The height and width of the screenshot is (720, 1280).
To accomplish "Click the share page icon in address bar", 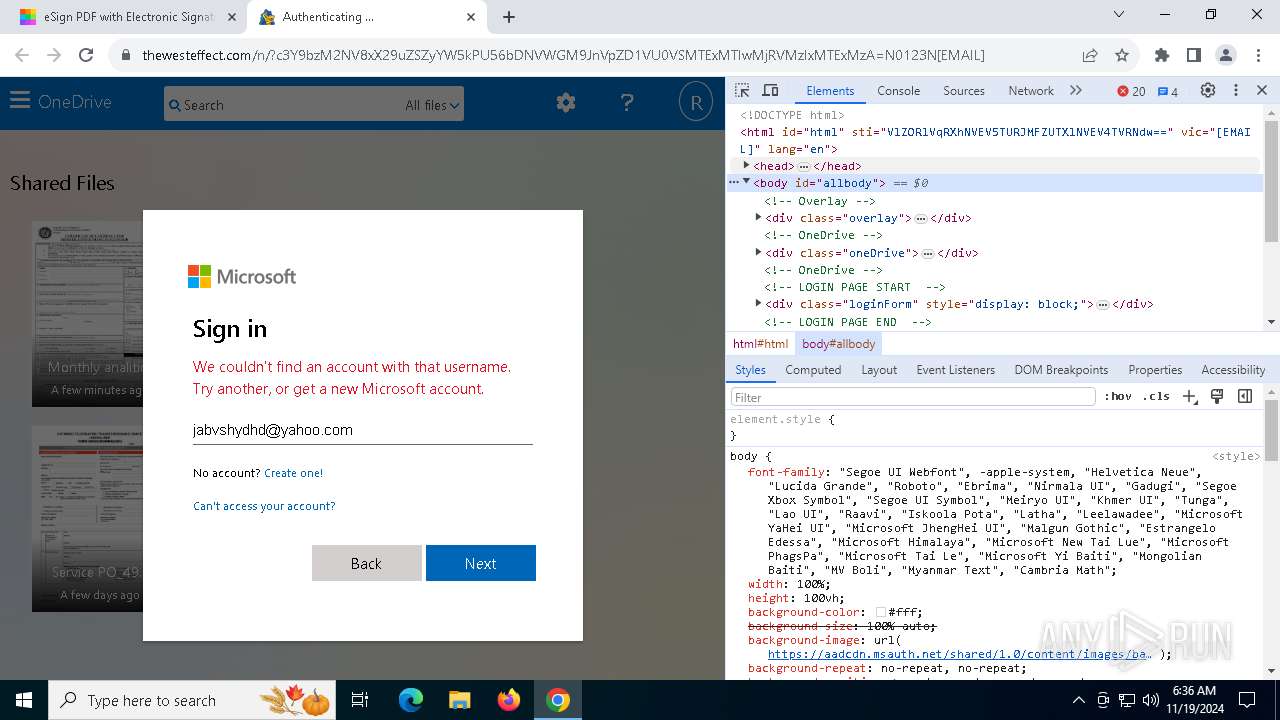I will pos(1090,55).
